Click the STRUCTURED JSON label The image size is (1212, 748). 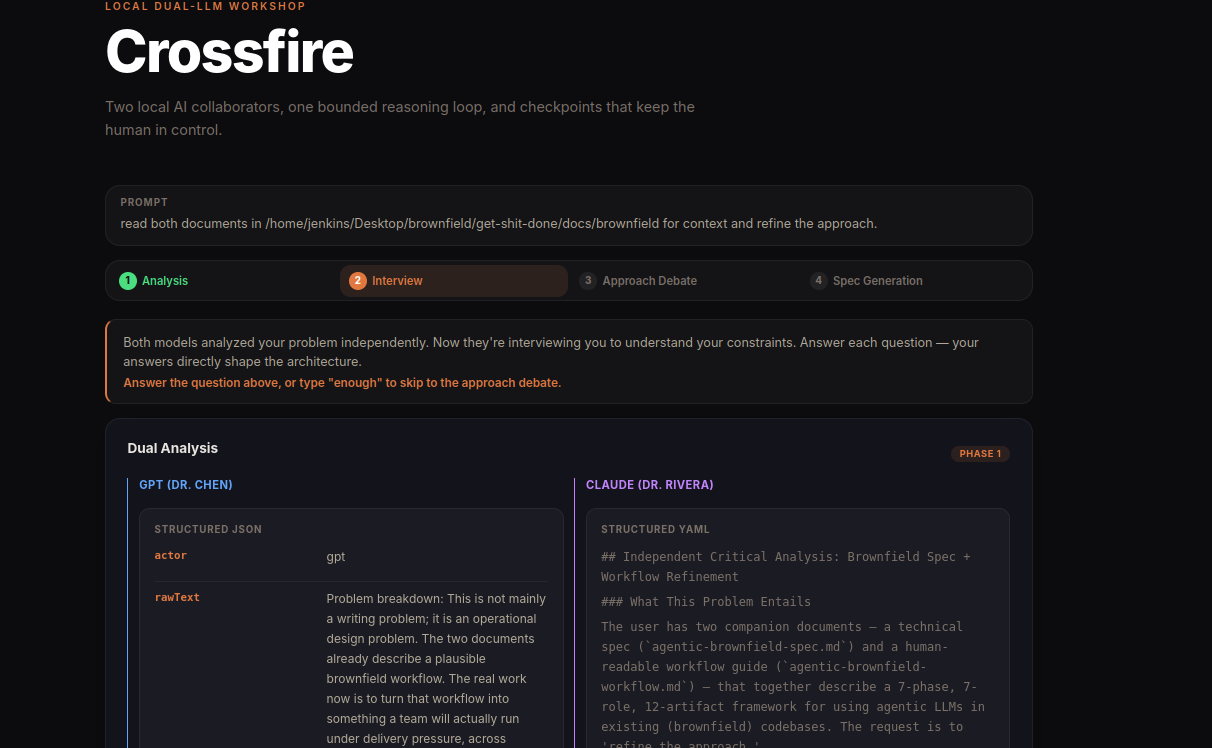click(208, 529)
